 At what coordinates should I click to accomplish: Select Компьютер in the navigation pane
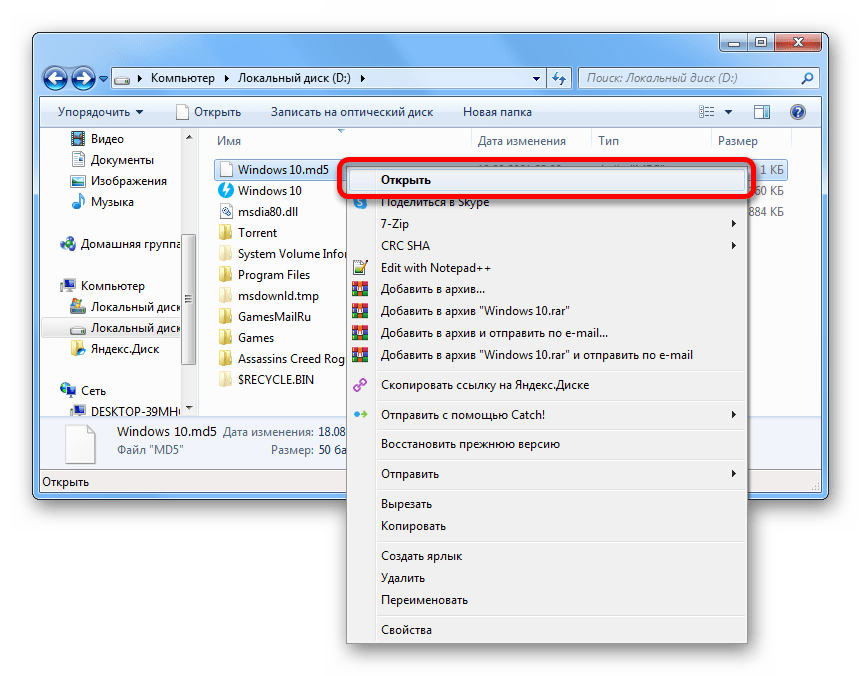coord(103,286)
